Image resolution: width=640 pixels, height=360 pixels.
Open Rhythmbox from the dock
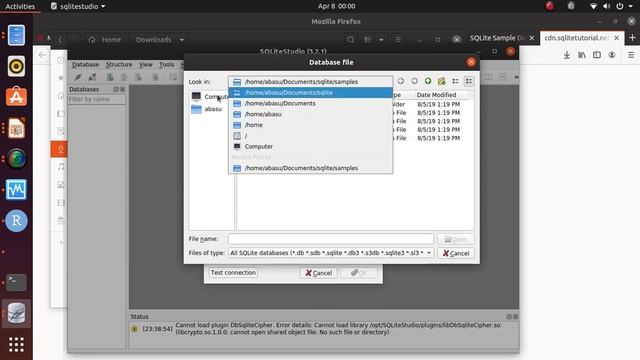click(16, 66)
